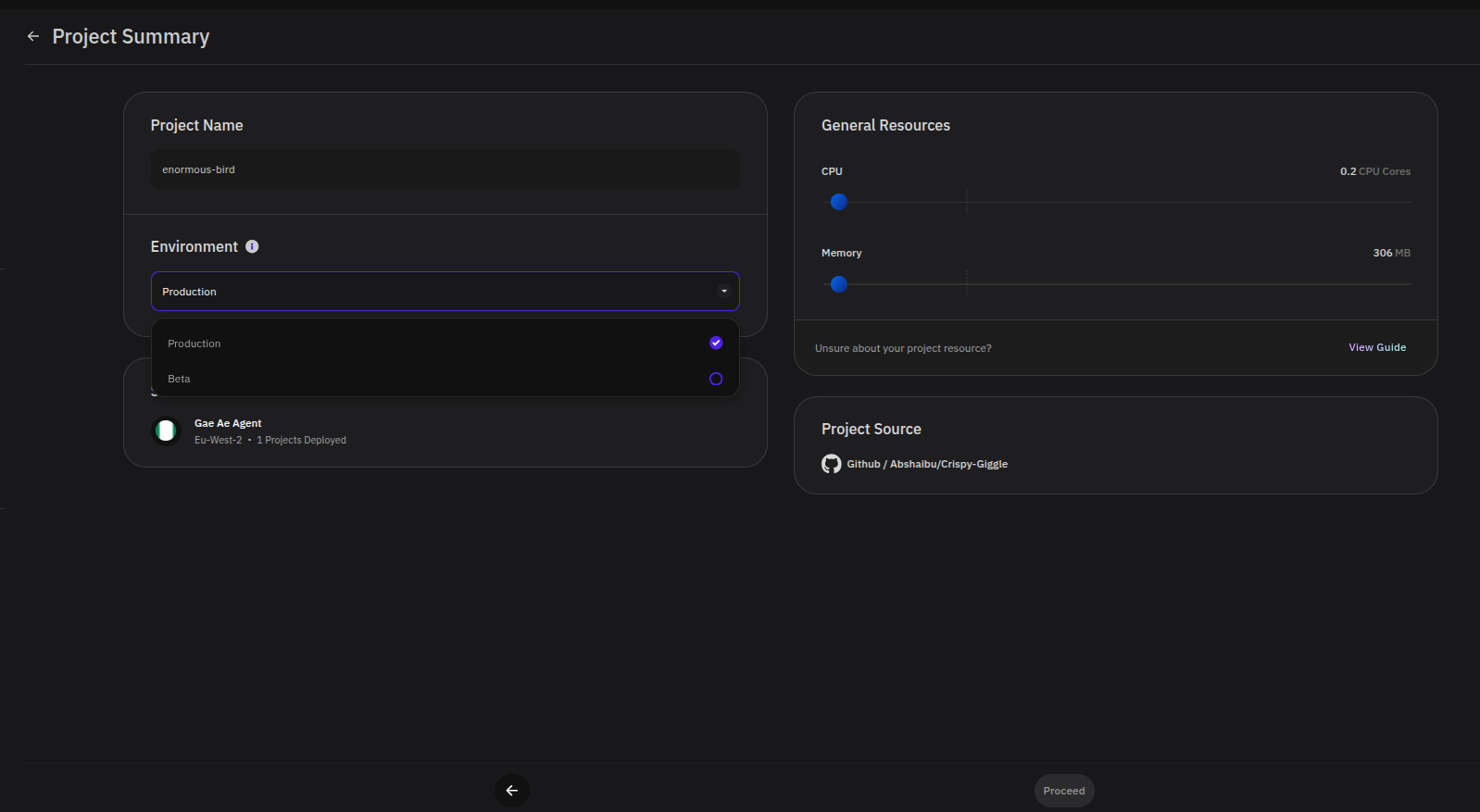The image size is (1480, 812).
Task: Click the Eu-West-2 region text
Action: [x=218, y=440]
